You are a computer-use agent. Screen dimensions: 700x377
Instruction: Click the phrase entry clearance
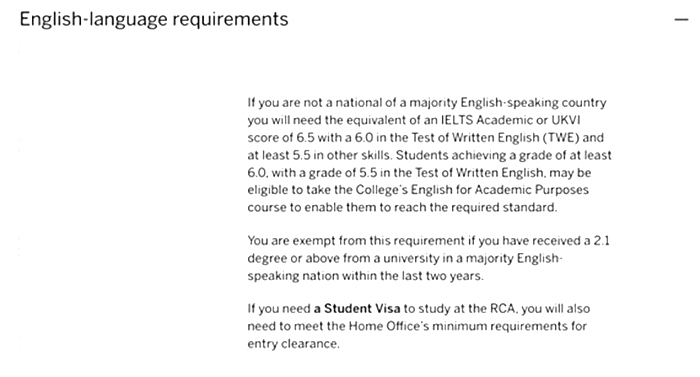tap(292, 343)
